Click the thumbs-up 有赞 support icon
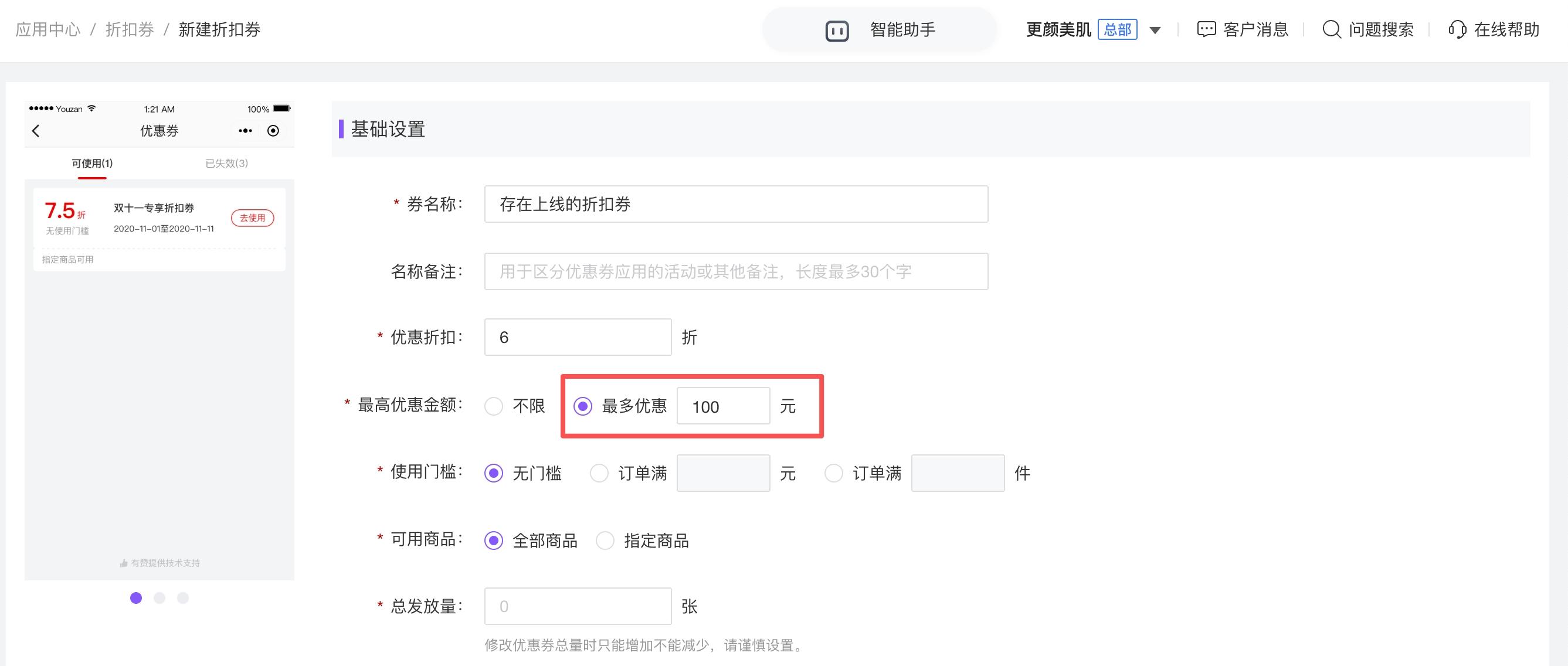Image resolution: width=1568 pixels, height=666 pixels. pos(124,563)
